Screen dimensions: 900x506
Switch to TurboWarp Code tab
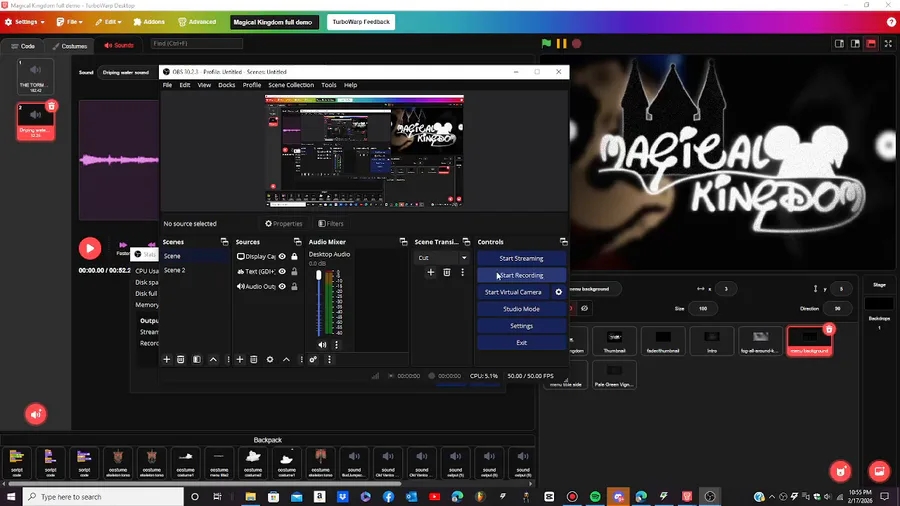click(23, 45)
